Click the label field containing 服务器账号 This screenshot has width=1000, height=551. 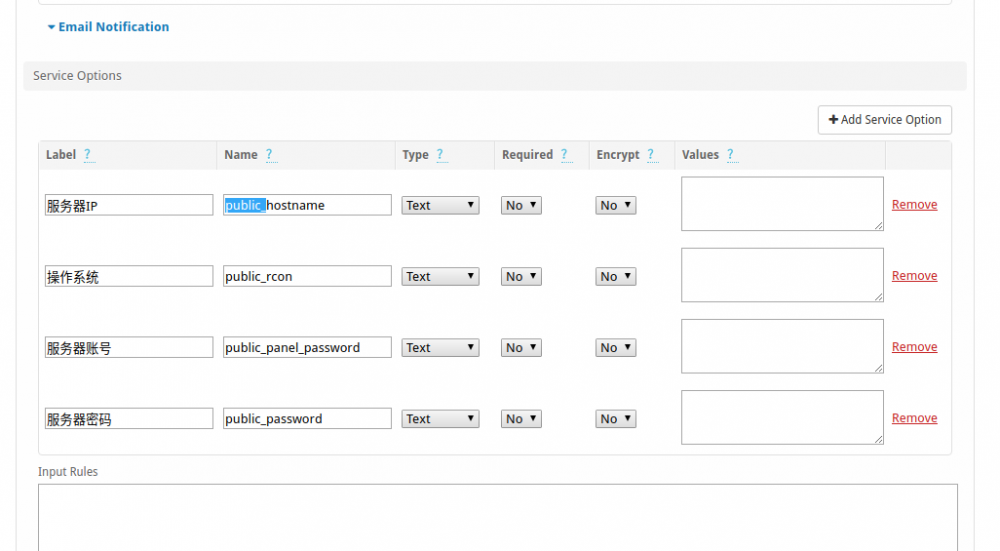pos(129,348)
